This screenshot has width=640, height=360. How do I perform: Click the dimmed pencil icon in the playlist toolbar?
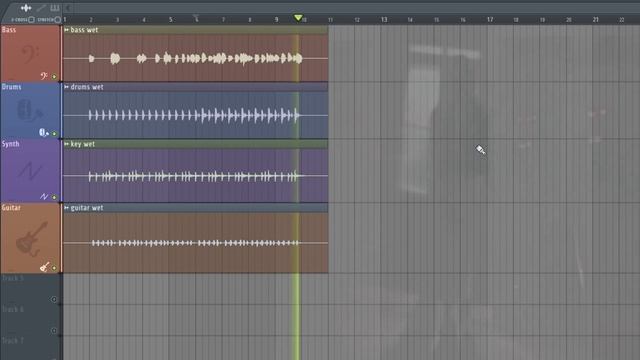(41, 8)
